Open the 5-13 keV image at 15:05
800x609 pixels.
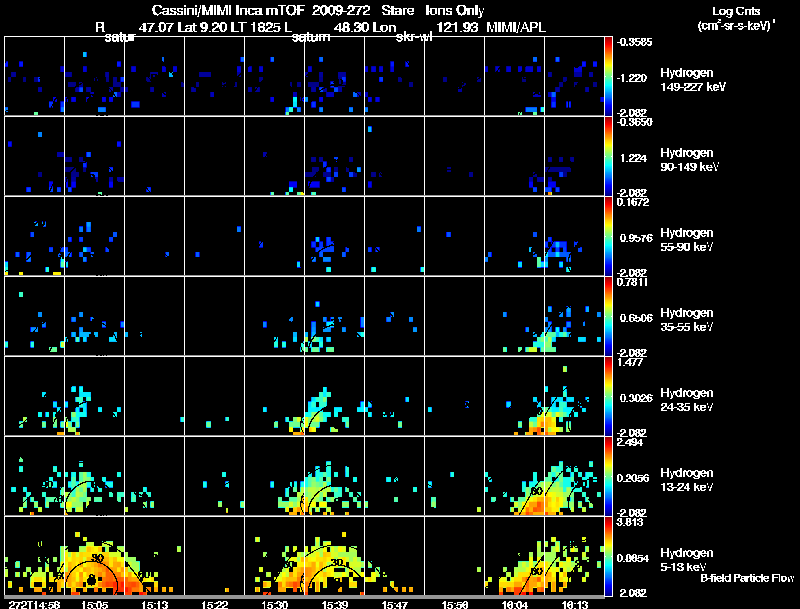[x=94, y=556]
